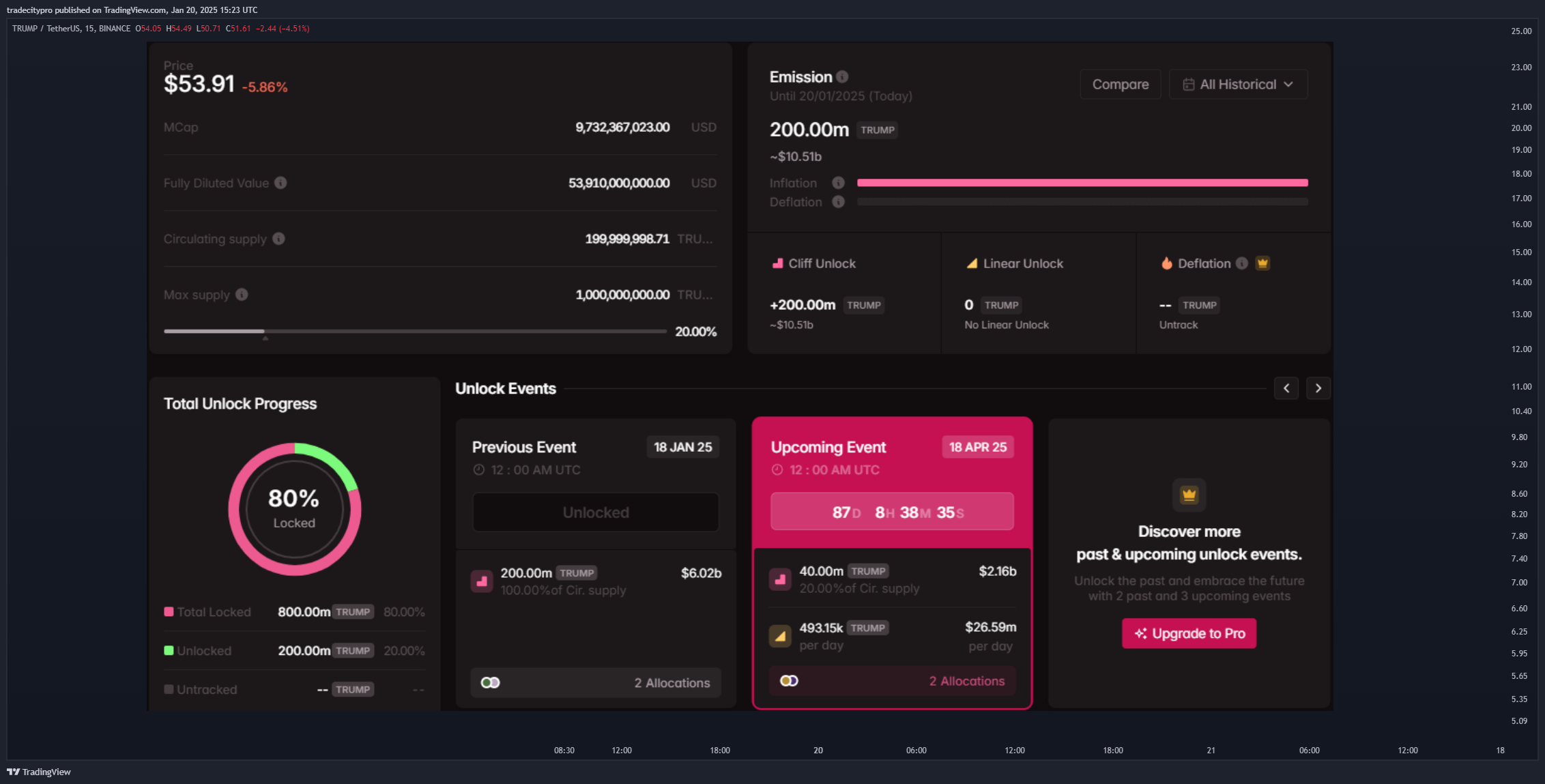Click the Deflation row info icon
Viewport: 1545px width, 784px height.
[838, 202]
